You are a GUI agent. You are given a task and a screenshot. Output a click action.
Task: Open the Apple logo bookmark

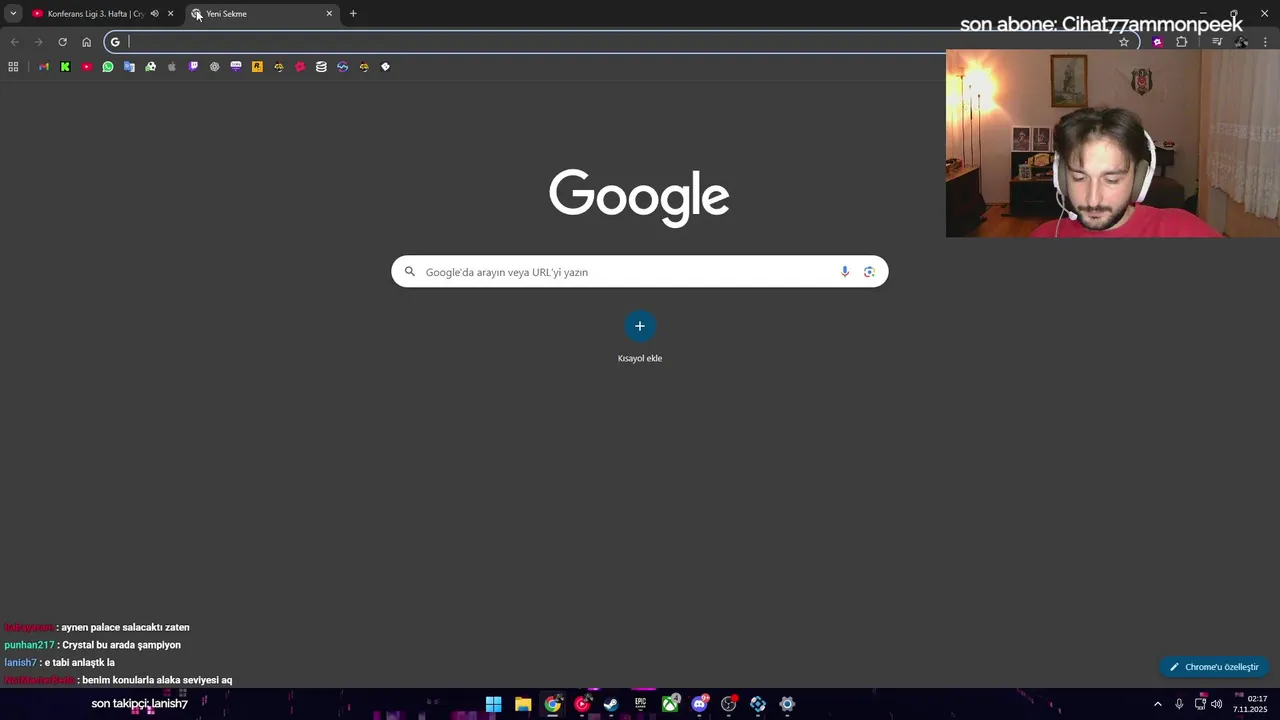coord(172,67)
